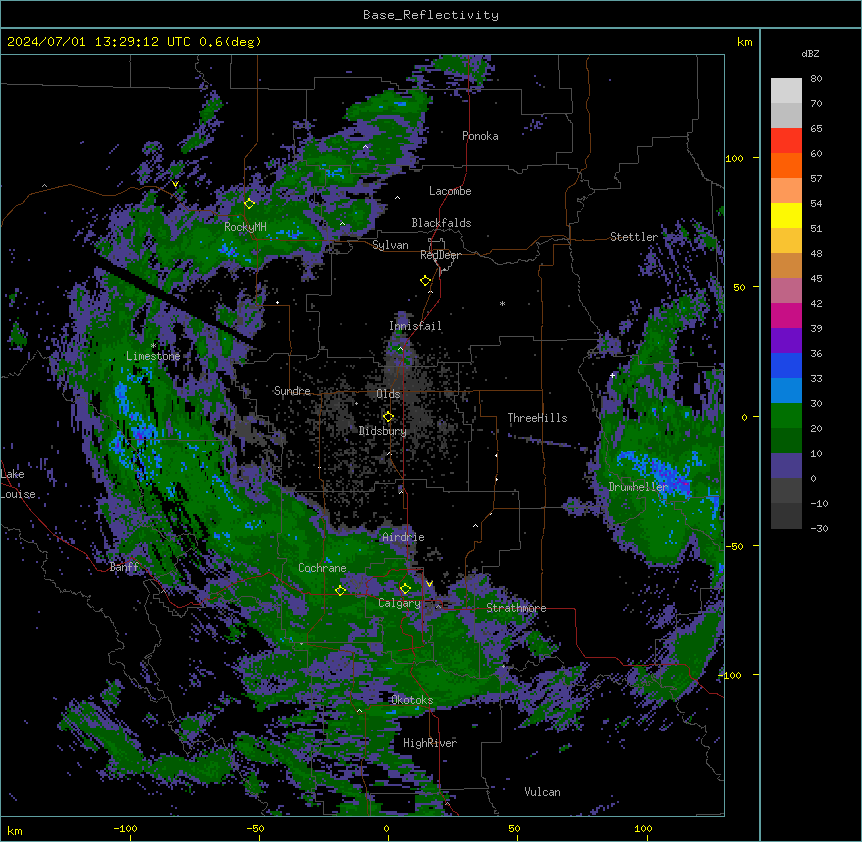Click the light gray 70-80 dBZ legend swatch
Screen dimensions: 862x842
pos(786,91)
